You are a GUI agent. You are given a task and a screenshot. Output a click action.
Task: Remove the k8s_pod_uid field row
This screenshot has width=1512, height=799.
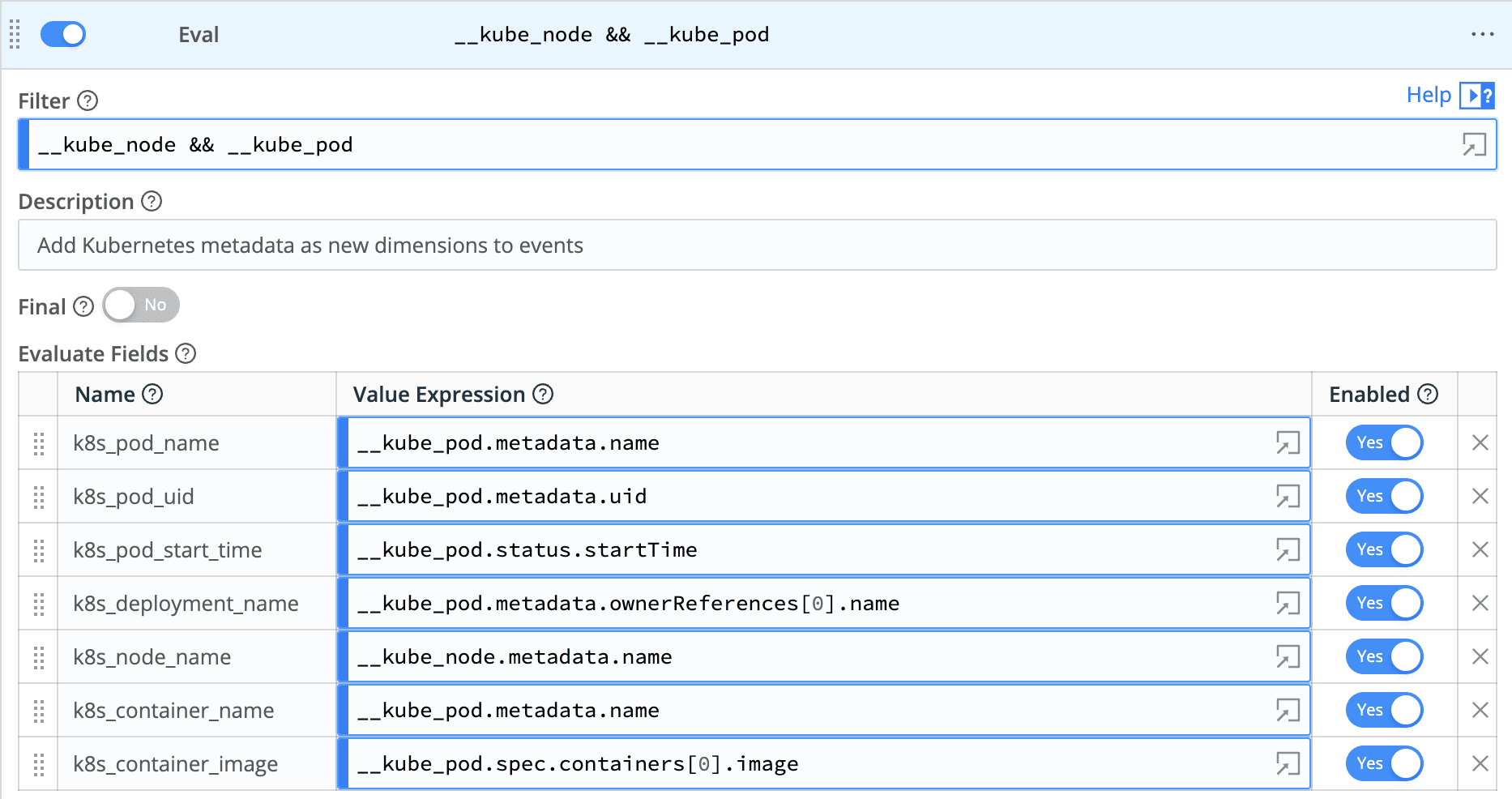coord(1480,496)
